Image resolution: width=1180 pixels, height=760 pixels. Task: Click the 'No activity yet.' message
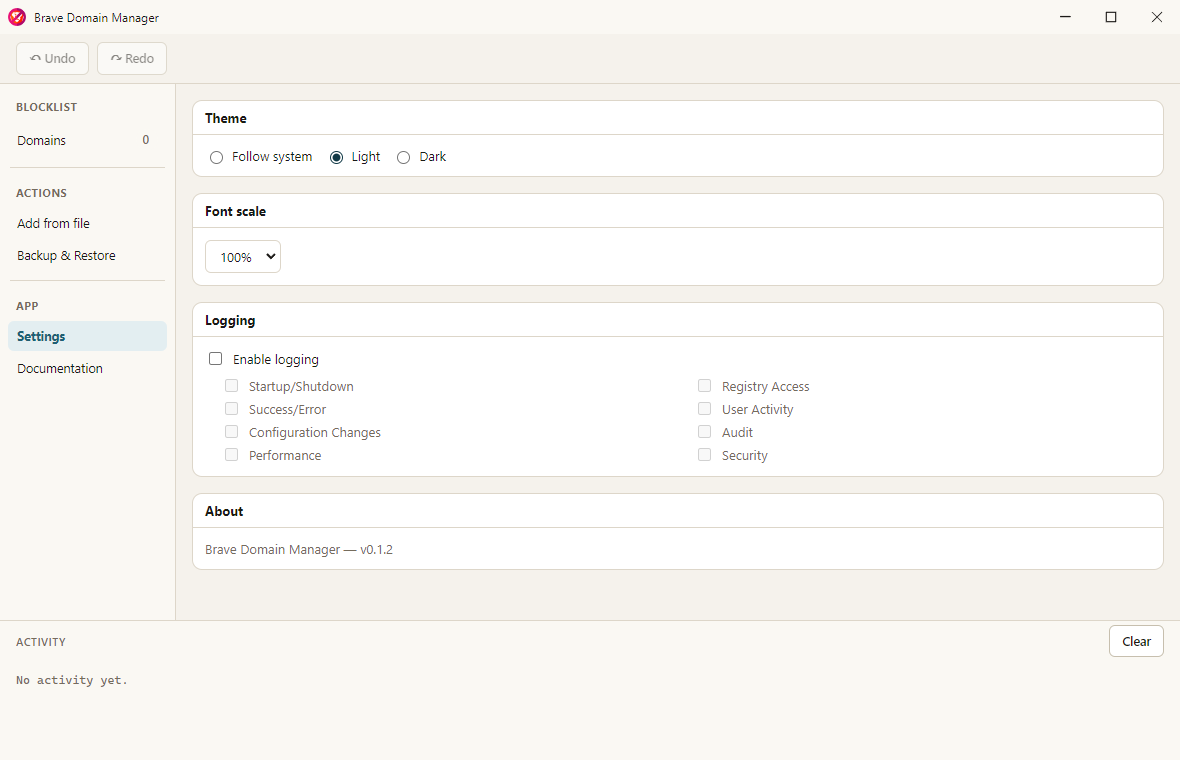[x=72, y=680]
